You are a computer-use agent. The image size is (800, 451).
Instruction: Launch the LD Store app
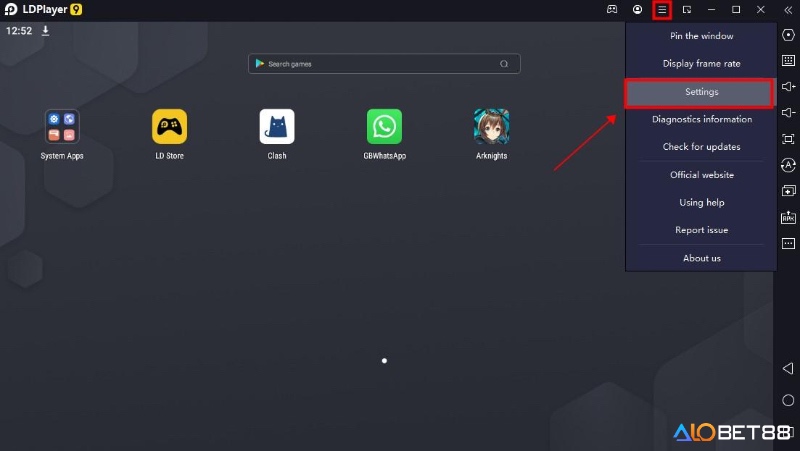coord(169,127)
